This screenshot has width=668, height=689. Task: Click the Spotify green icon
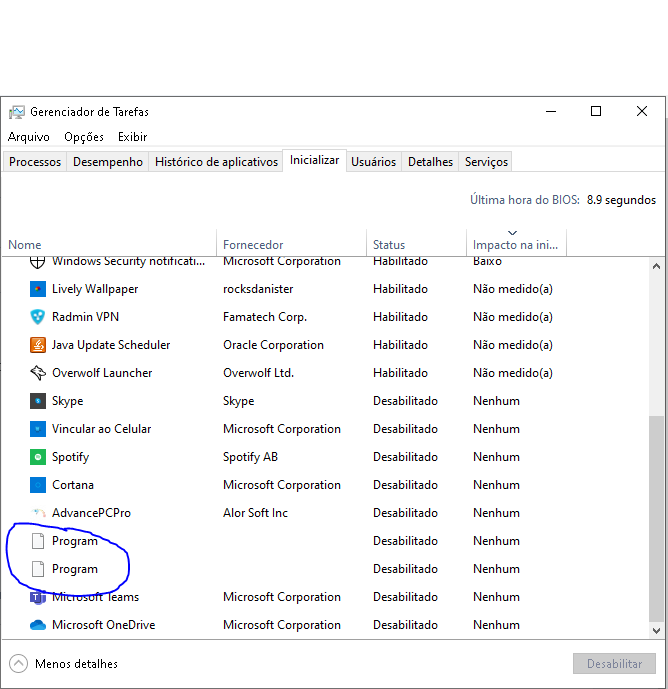click(x=38, y=457)
